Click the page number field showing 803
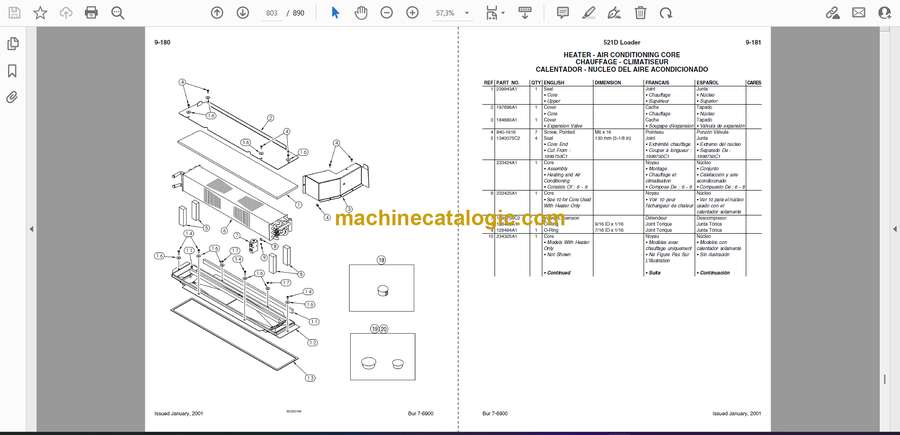Viewport: 900px width, 435px height. pyautogui.click(x=272, y=13)
